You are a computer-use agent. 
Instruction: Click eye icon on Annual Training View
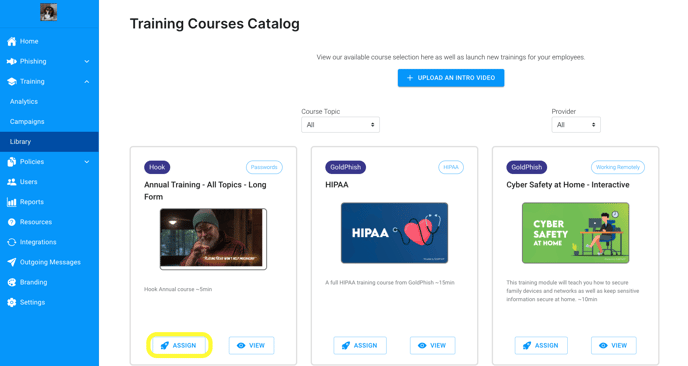pos(241,345)
